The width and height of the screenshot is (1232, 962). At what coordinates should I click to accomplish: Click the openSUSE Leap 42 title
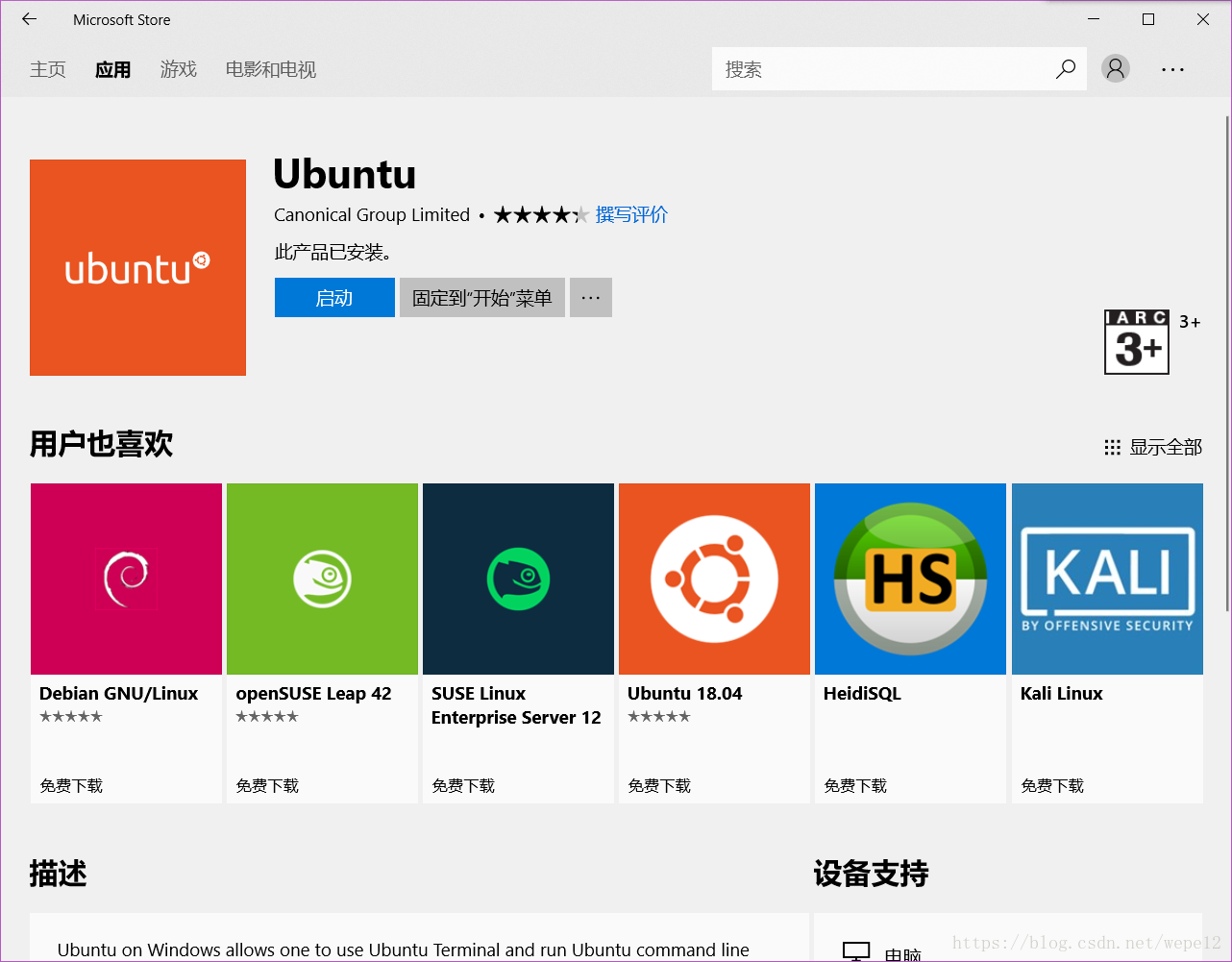(313, 693)
